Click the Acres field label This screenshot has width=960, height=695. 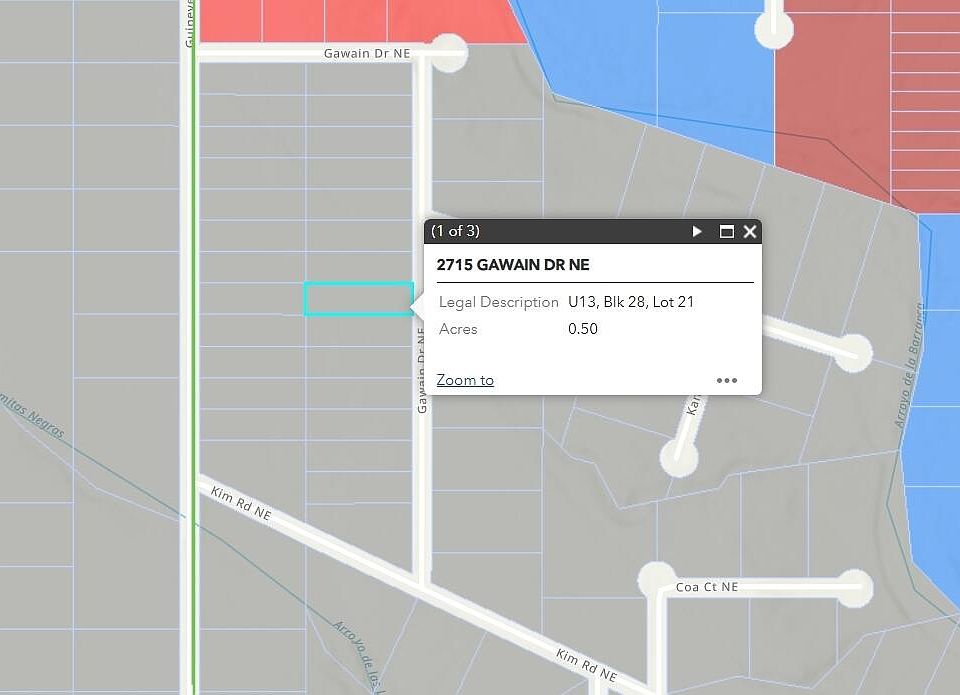point(458,329)
